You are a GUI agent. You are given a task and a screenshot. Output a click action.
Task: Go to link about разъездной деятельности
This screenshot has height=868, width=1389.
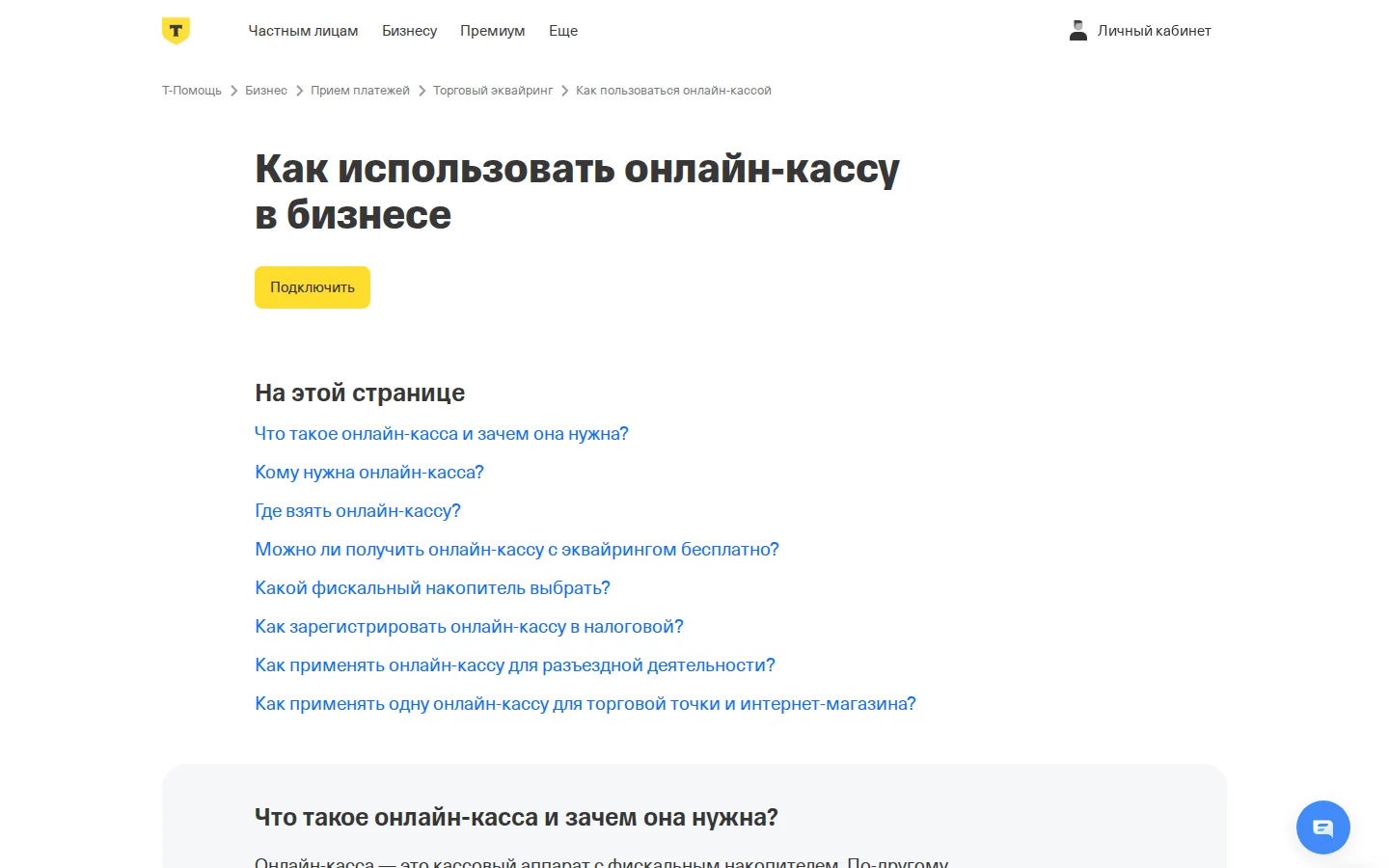point(515,665)
